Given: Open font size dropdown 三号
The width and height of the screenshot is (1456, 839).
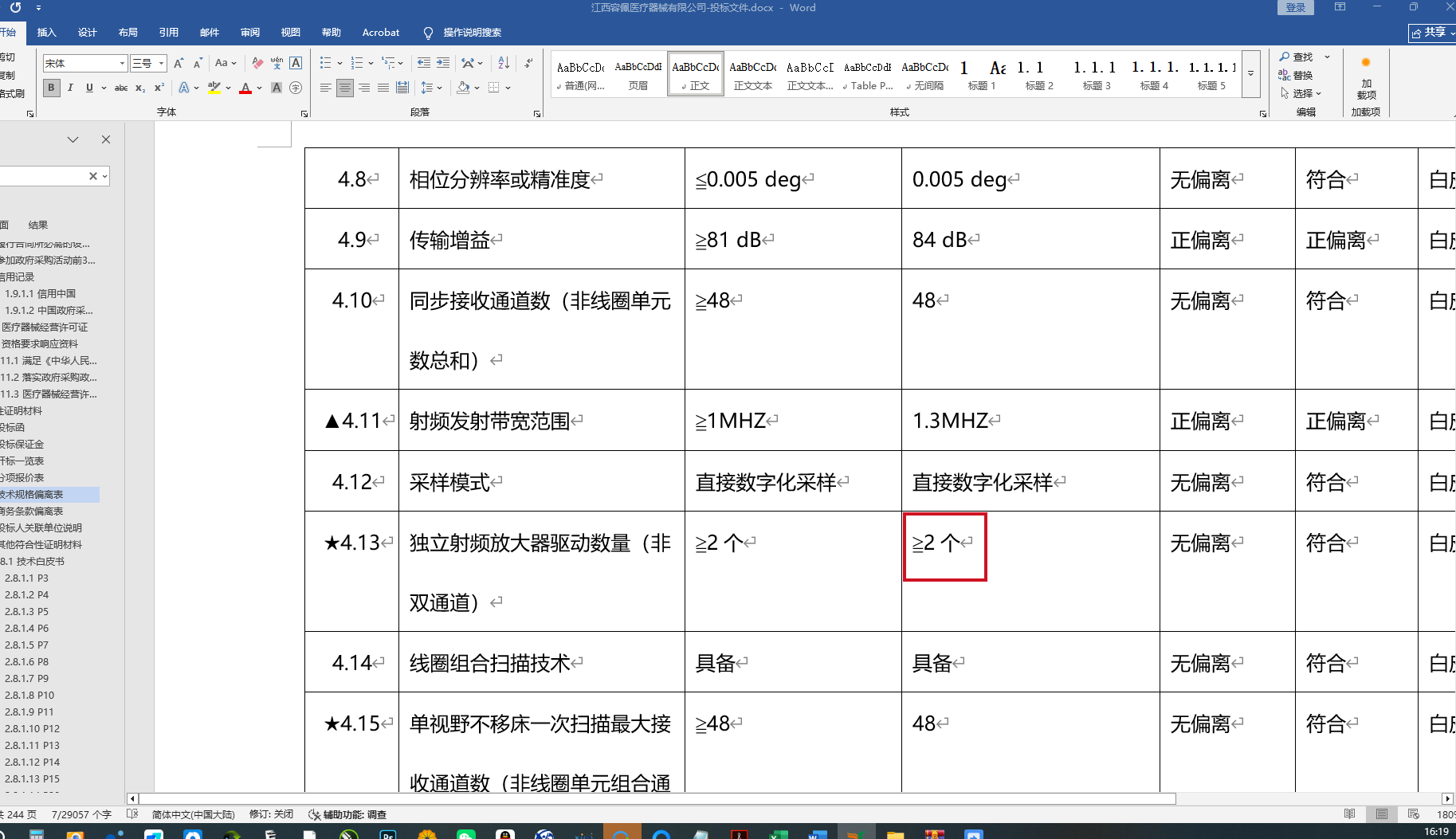Looking at the screenshot, I should click(162, 63).
